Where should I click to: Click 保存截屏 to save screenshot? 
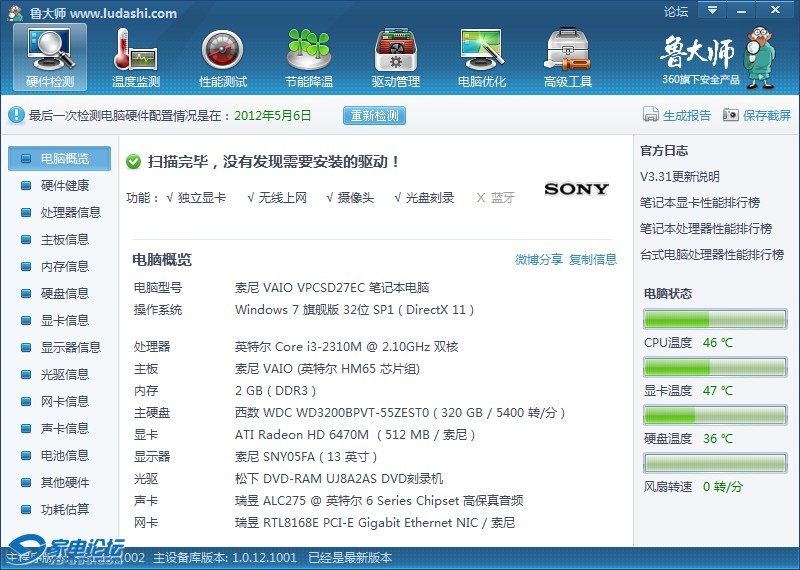point(767,115)
